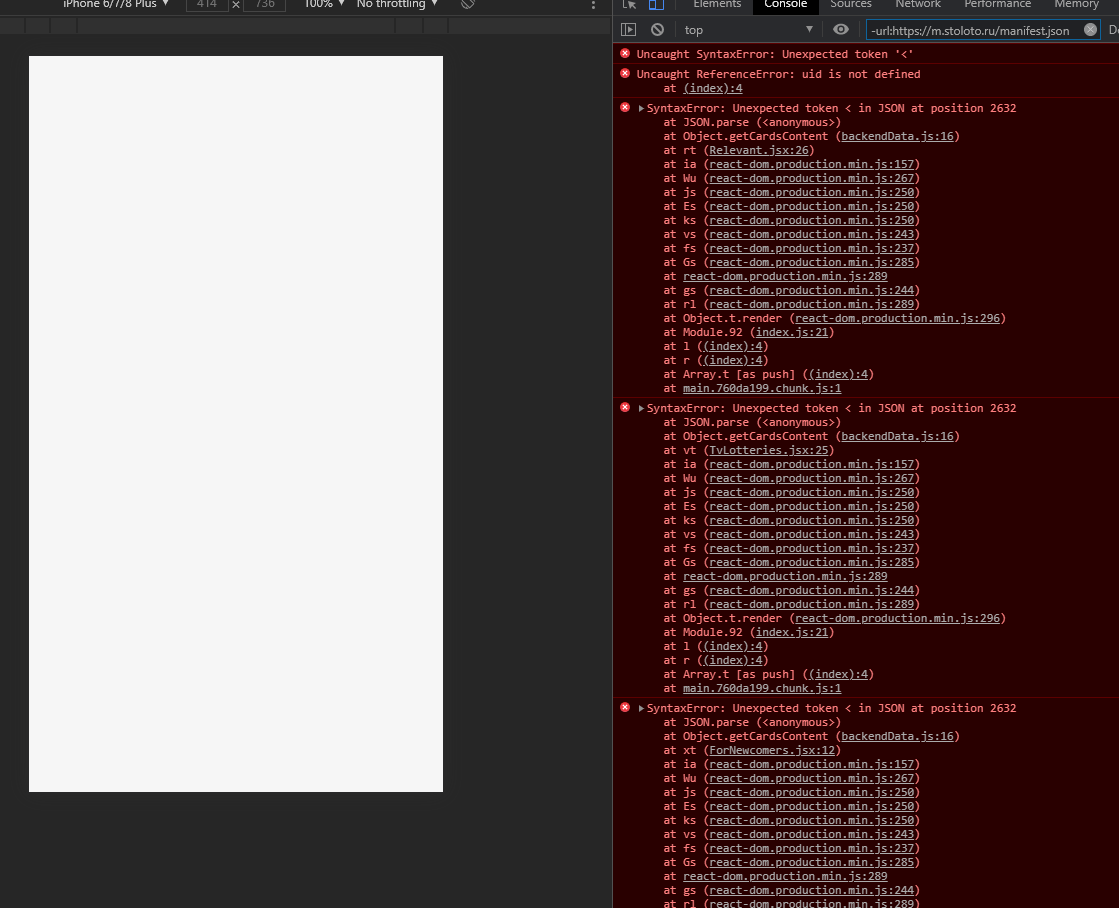
Task: Click the console filter input field
Action: coord(970,30)
